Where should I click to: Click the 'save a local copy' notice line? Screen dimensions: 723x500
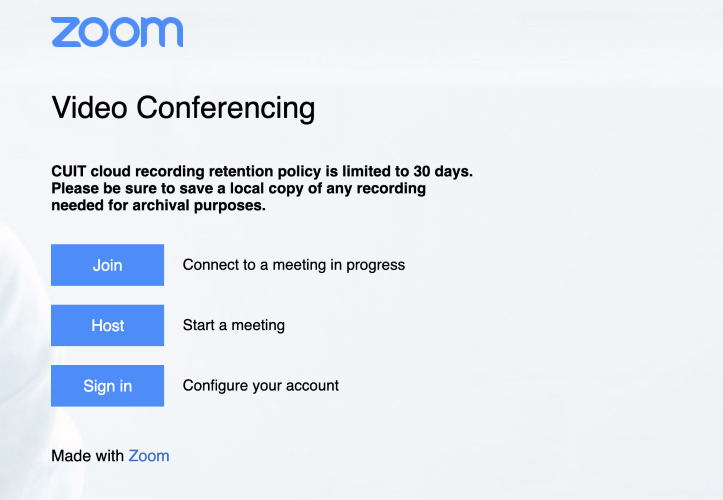[238, 188]
